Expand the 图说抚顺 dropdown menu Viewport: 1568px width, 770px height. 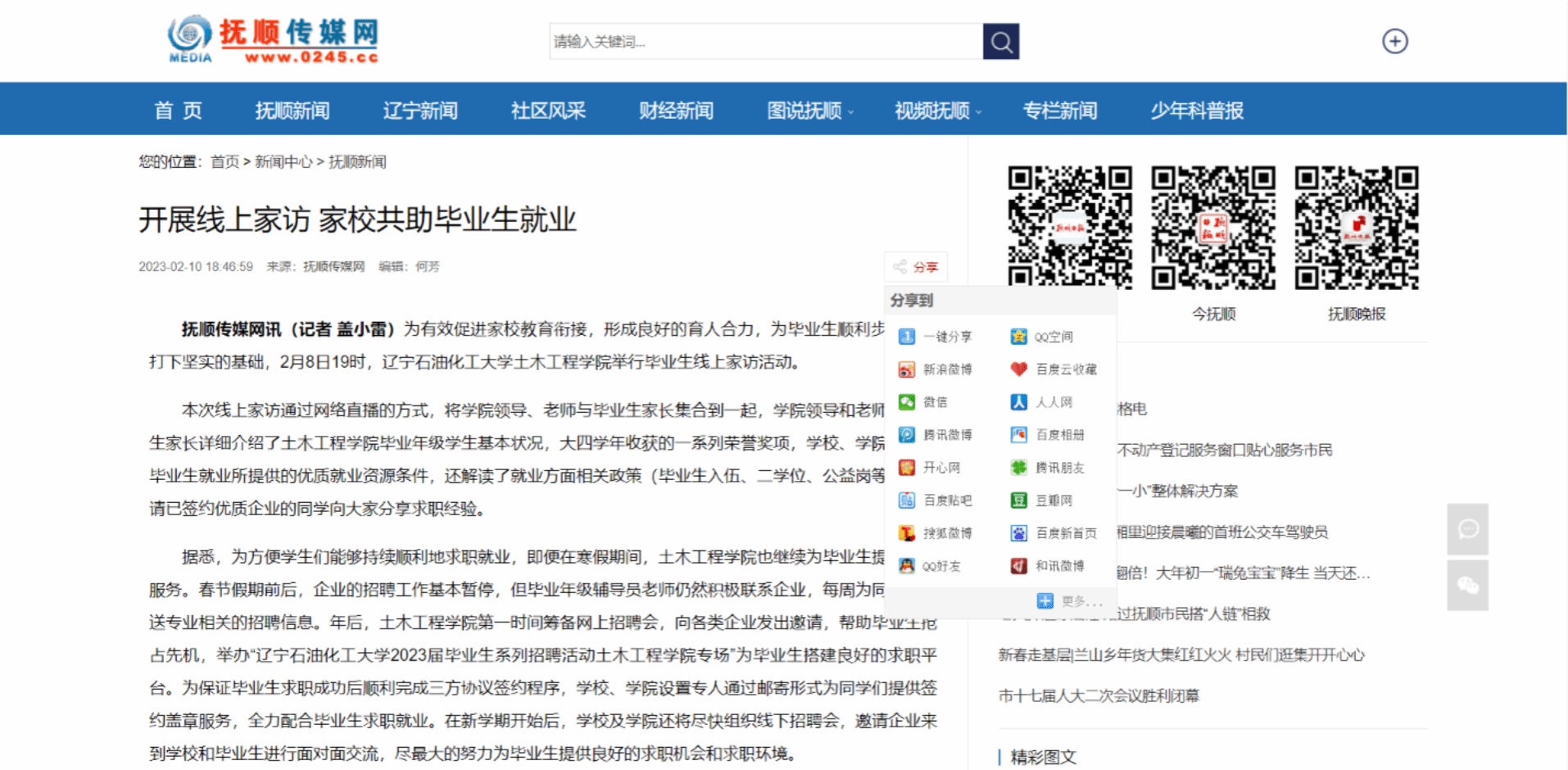pos(809,111)
